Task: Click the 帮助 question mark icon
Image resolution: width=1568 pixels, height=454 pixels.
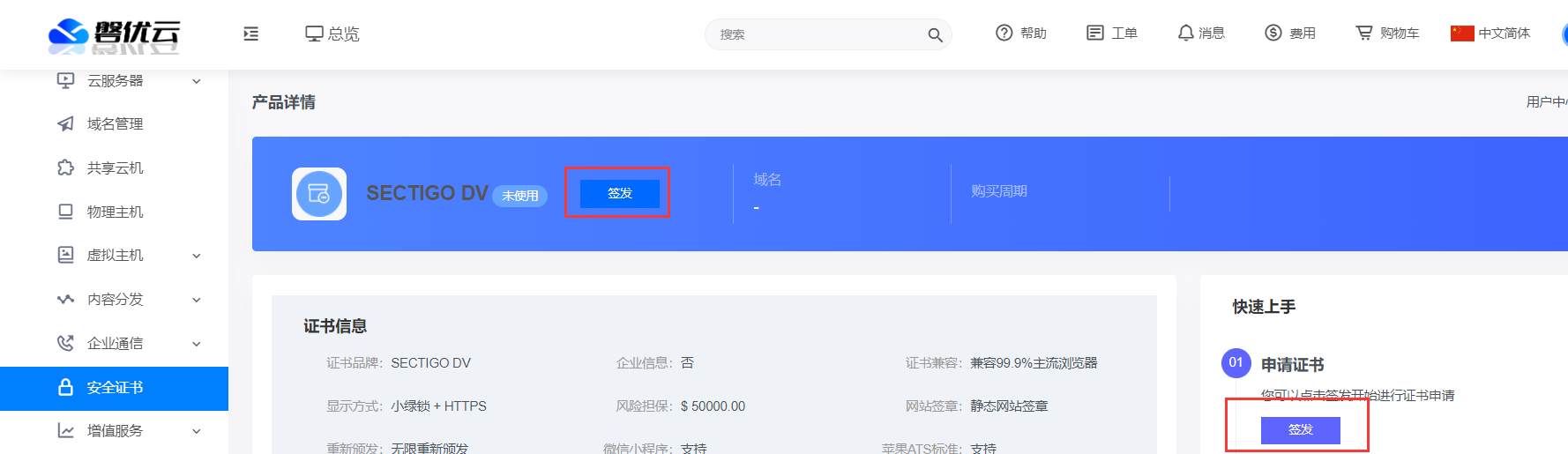Action: [x=1004, y=33]
